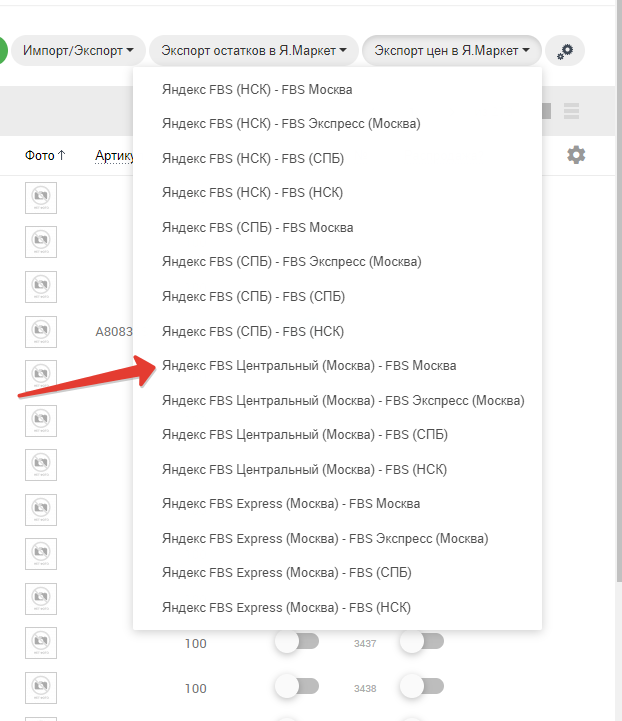Choose Яндекс FBS (СПБ) - FBS (СПБ)
This screenshot has height=721, width=622.
(337, 297)
